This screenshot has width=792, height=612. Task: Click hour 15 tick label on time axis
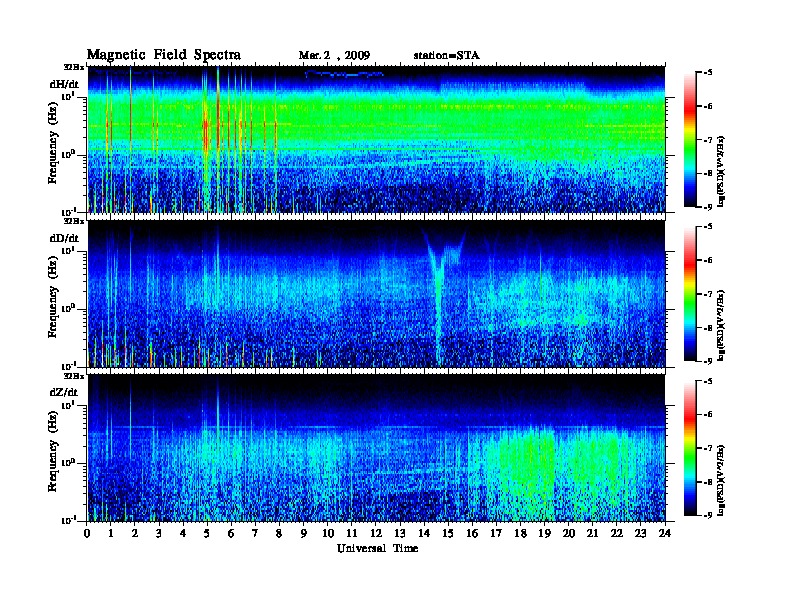point(449,533)
